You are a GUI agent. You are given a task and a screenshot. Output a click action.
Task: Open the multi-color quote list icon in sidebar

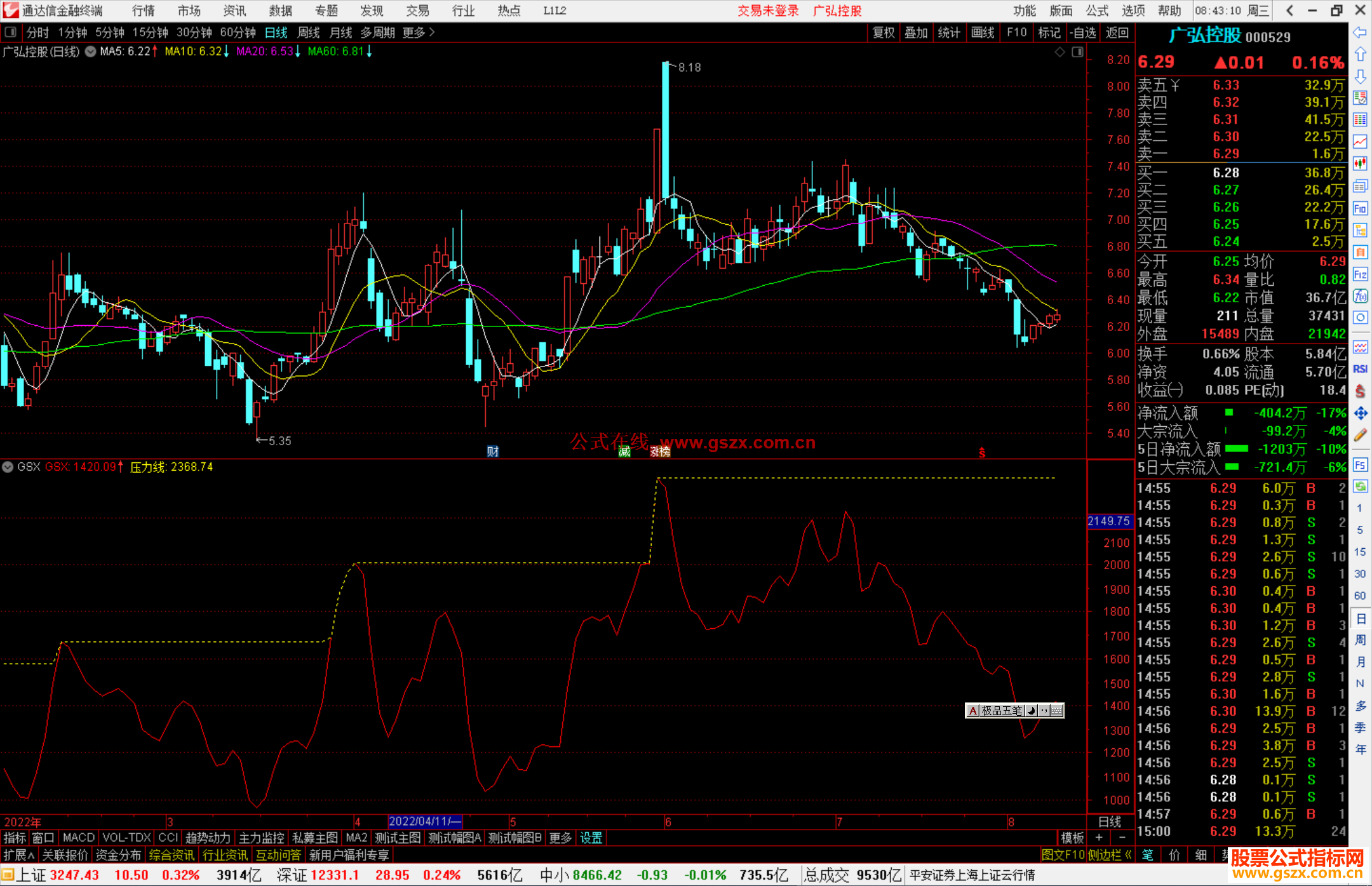(1360, 98)
